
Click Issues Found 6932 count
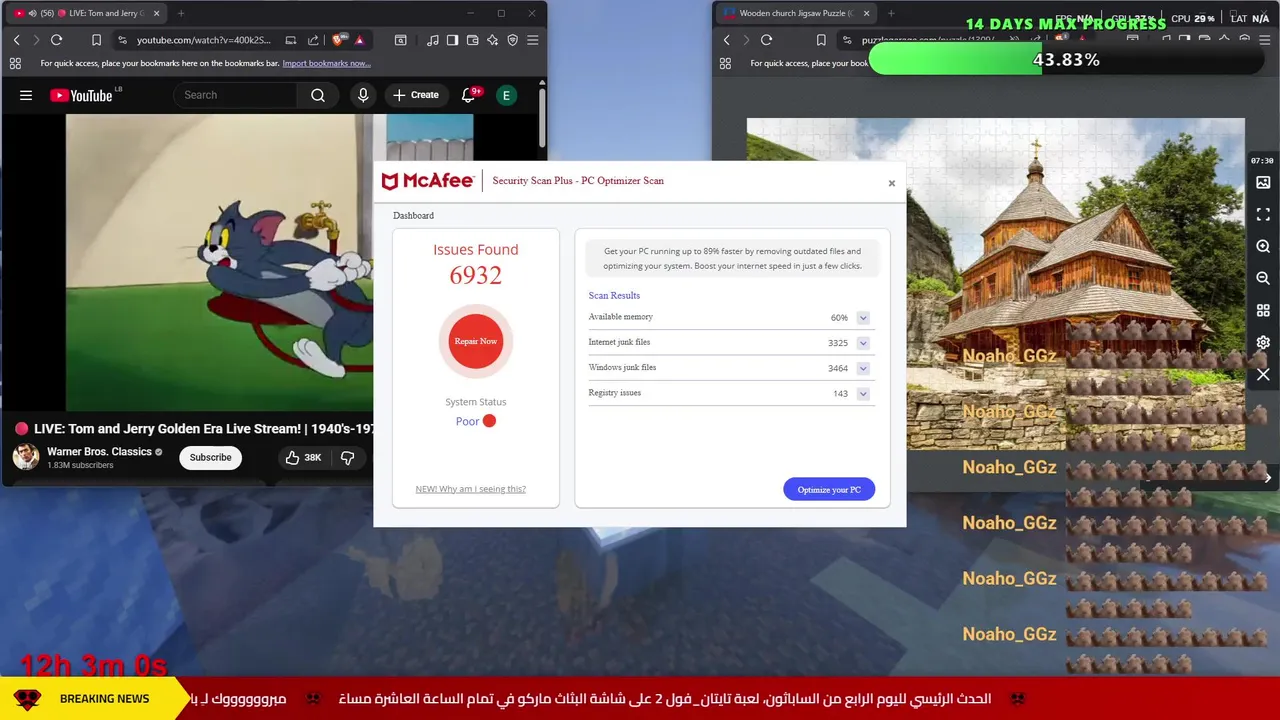pos(475,276)
